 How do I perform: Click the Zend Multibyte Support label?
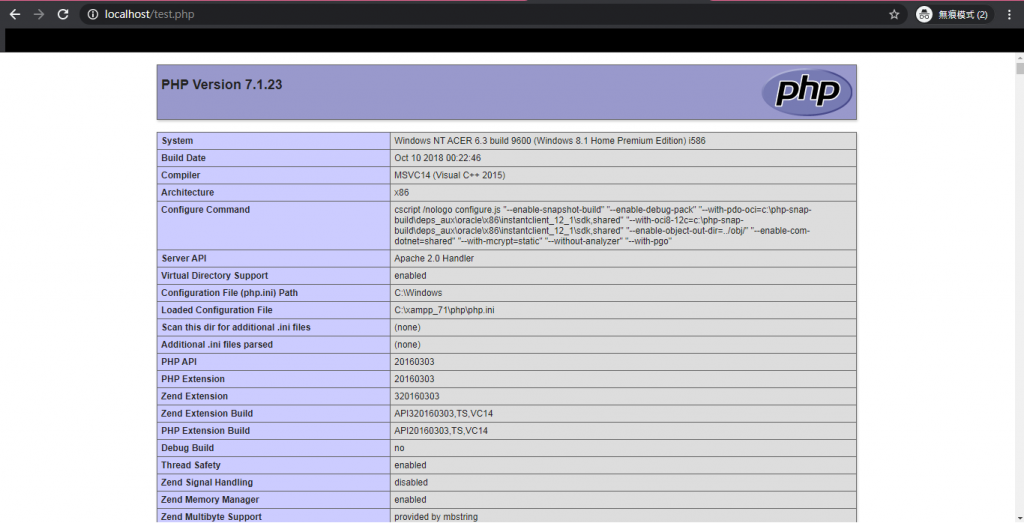click(212, 516)
